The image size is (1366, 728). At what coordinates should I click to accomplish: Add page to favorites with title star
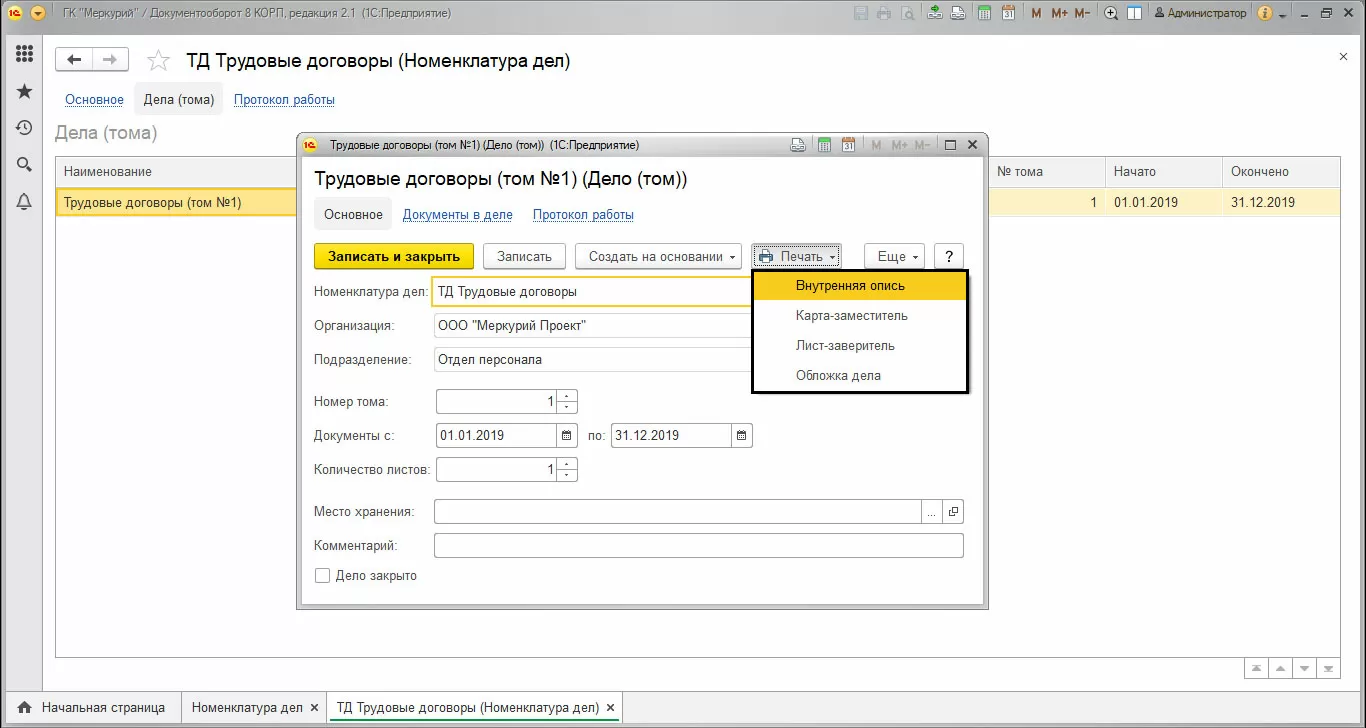click(x=158, y=61)
